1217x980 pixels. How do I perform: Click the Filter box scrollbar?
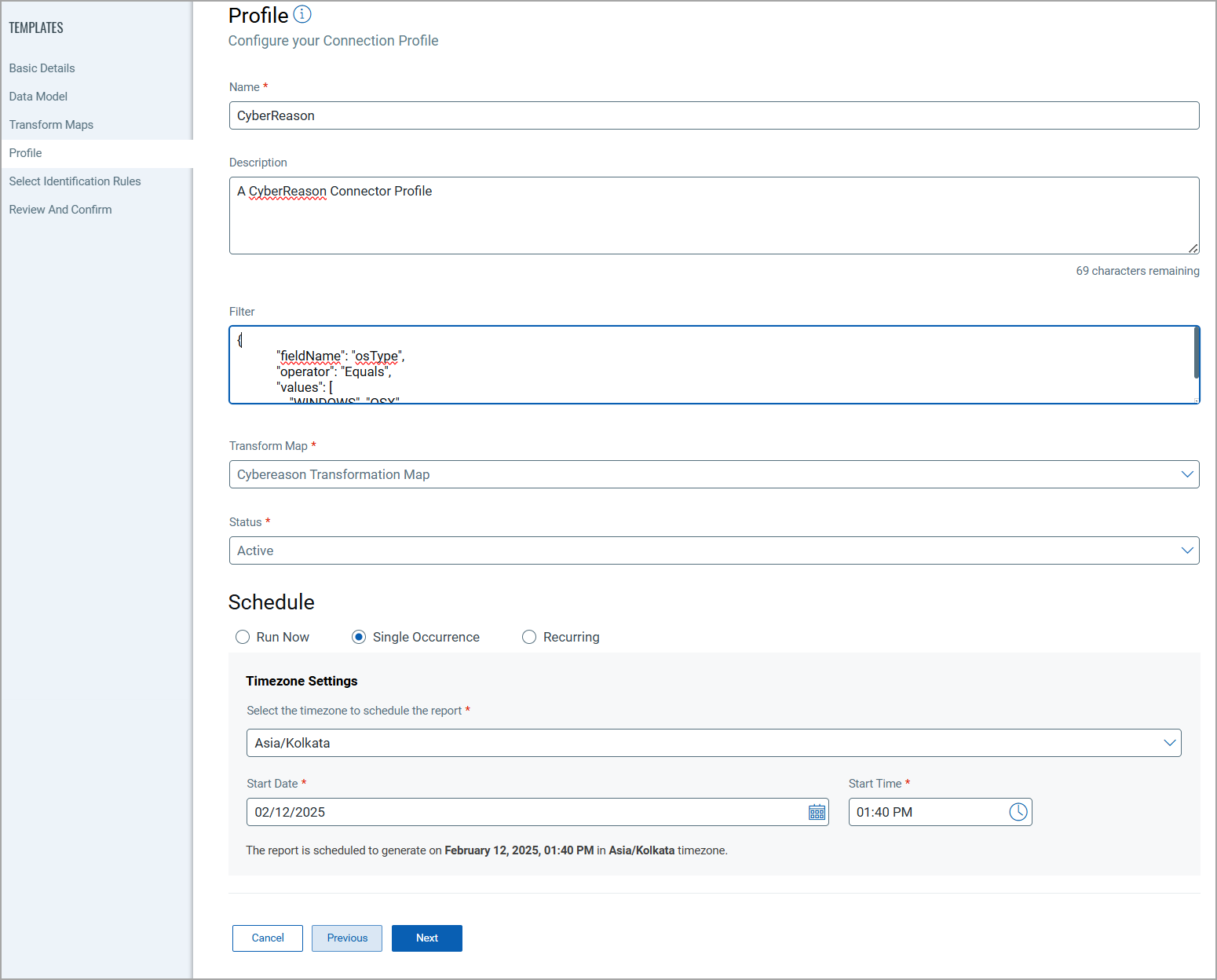pos(1196,353)
